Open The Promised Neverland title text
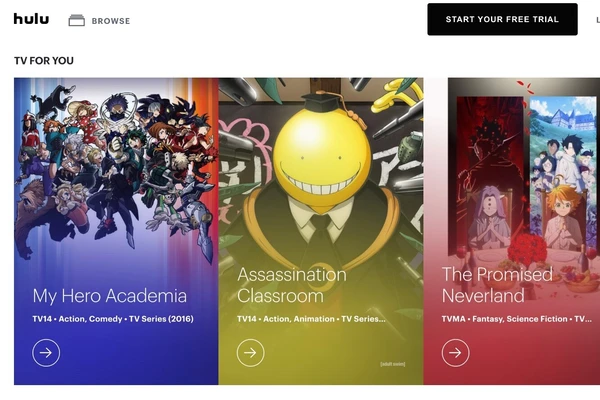 pyautogui.click(x=497, y=285)
